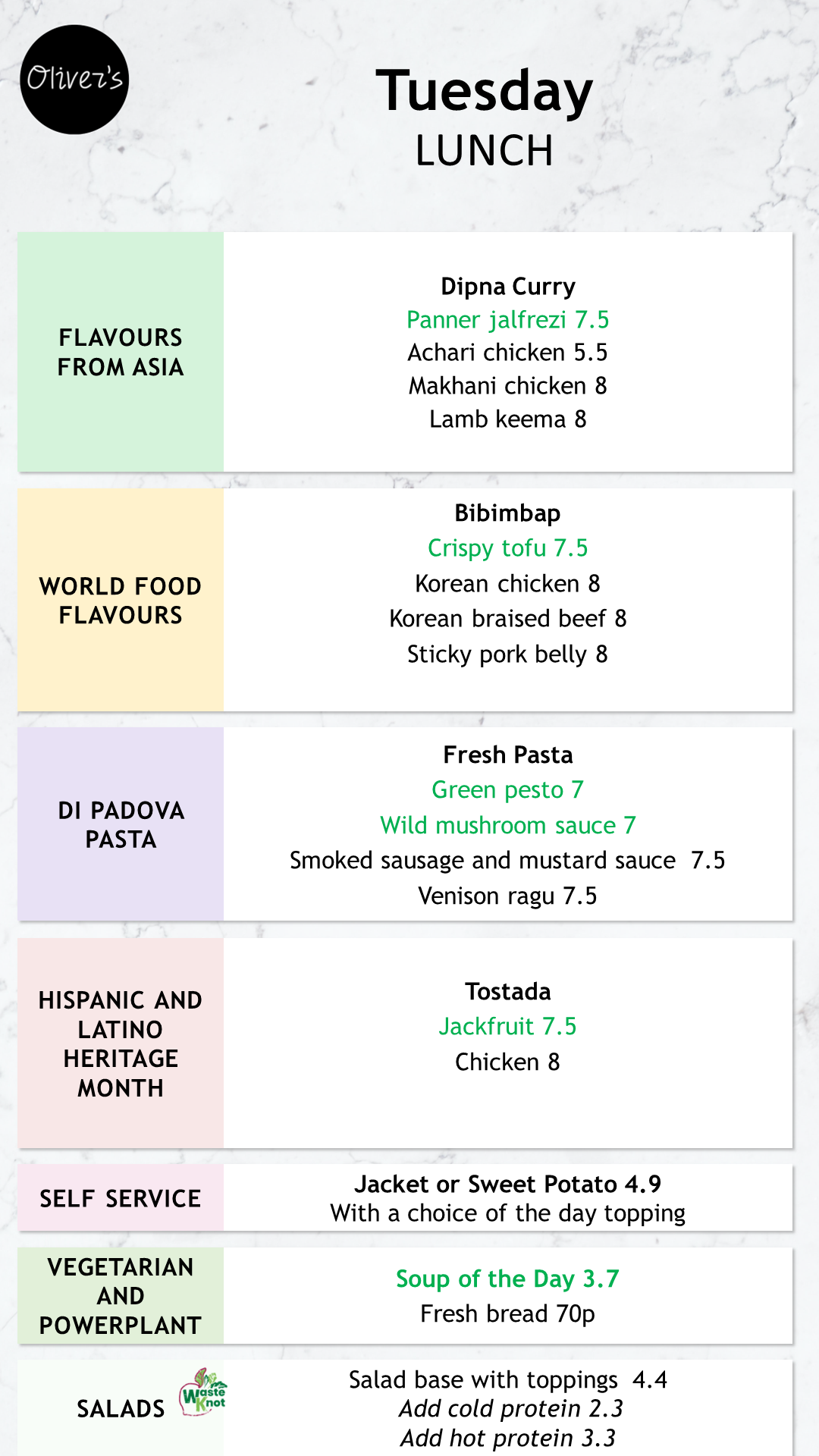Select the World Food Flavours category

pyautogui.click(x=121, y=600)
